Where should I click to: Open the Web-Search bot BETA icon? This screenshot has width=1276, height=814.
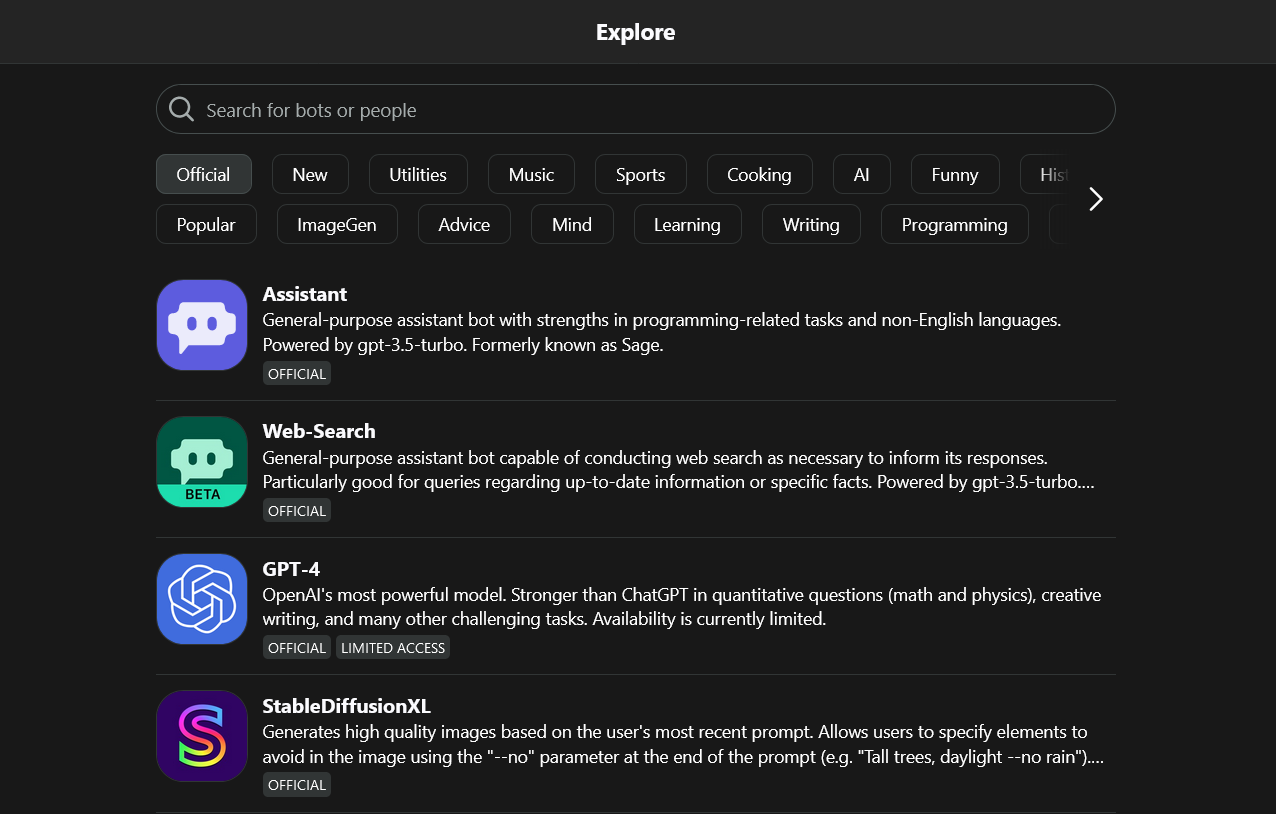pos(202,462)
